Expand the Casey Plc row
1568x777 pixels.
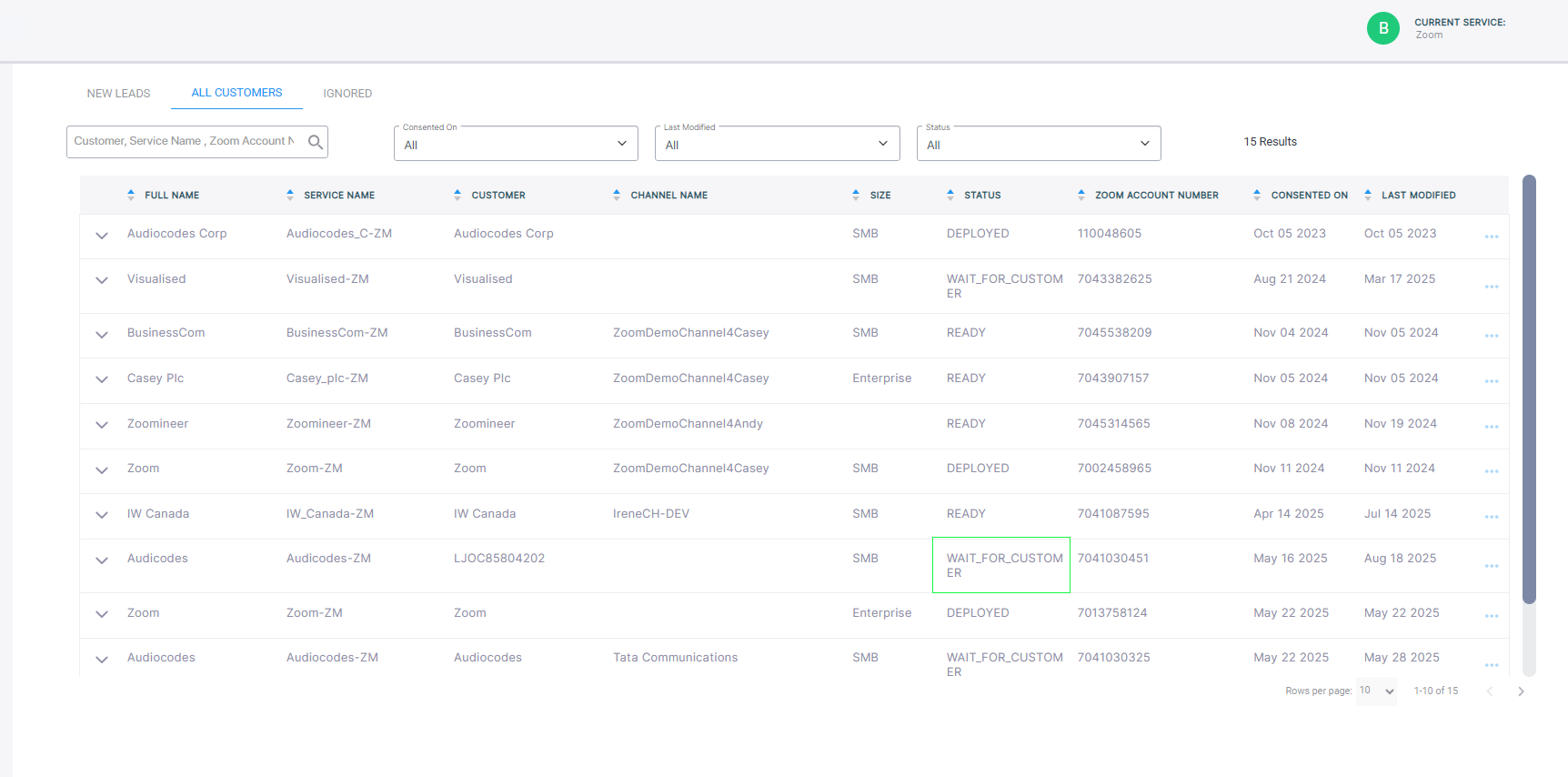(102, 379)
